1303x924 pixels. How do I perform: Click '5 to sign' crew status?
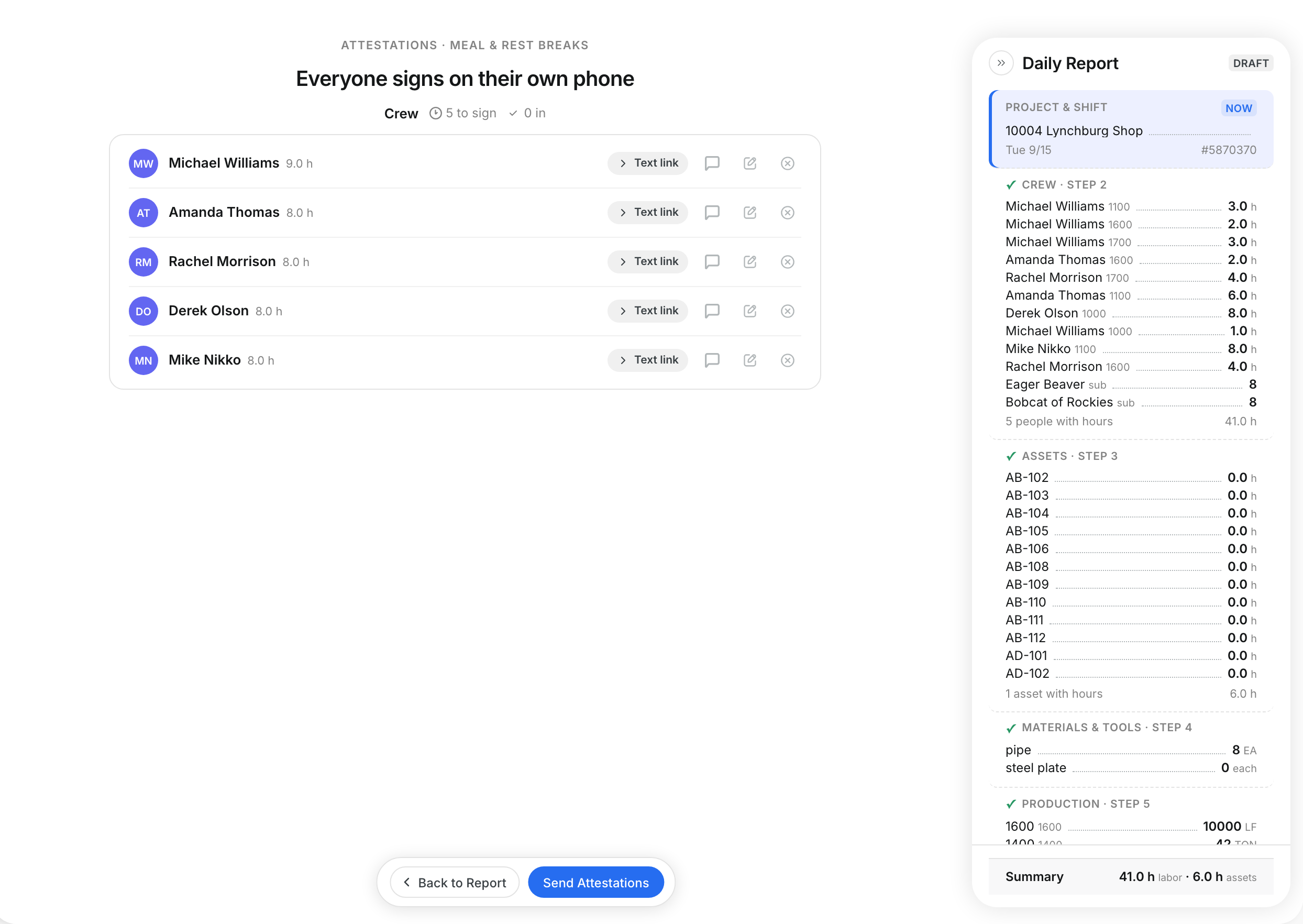[x=463, y=113]
